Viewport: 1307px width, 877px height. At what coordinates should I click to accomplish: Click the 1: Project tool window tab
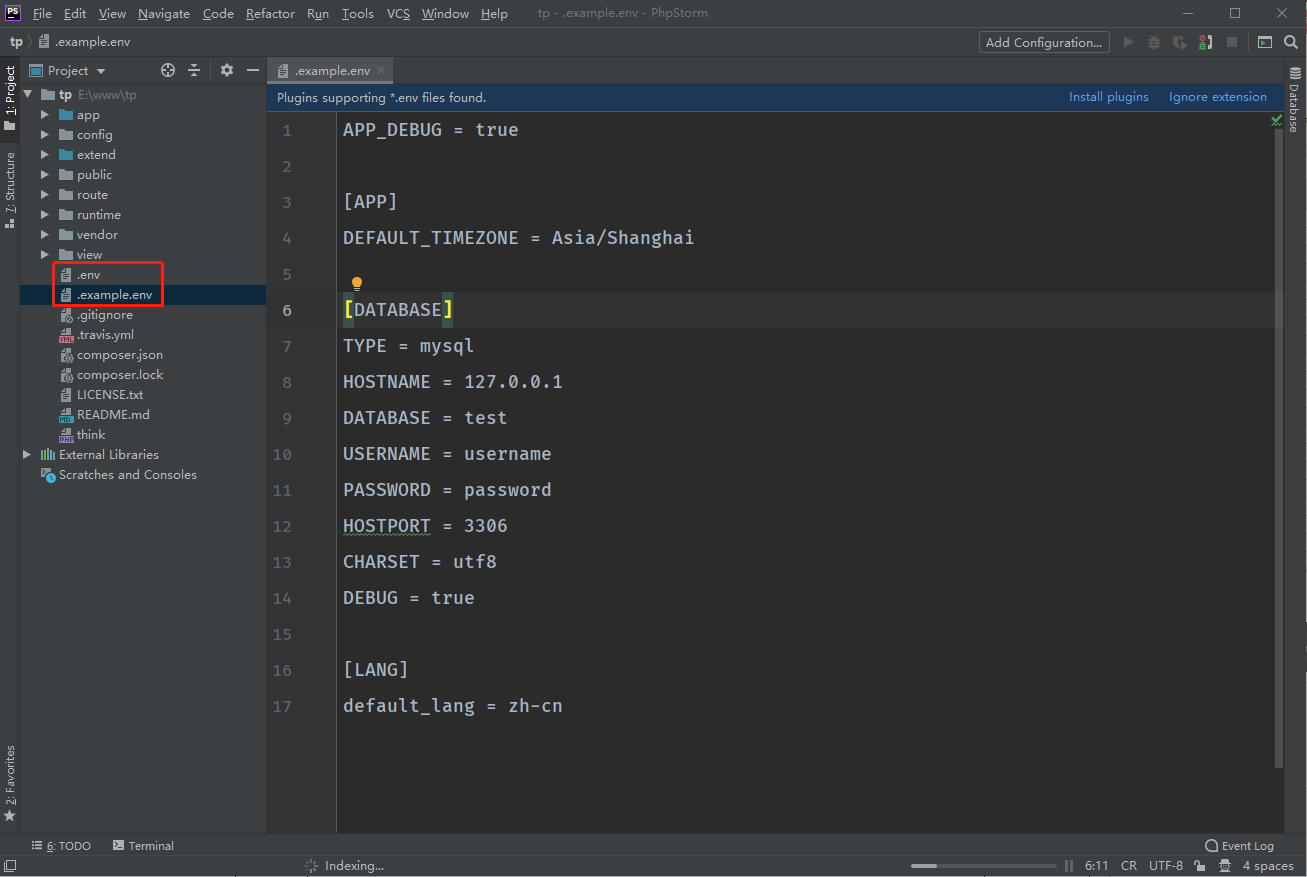point(10,98)
